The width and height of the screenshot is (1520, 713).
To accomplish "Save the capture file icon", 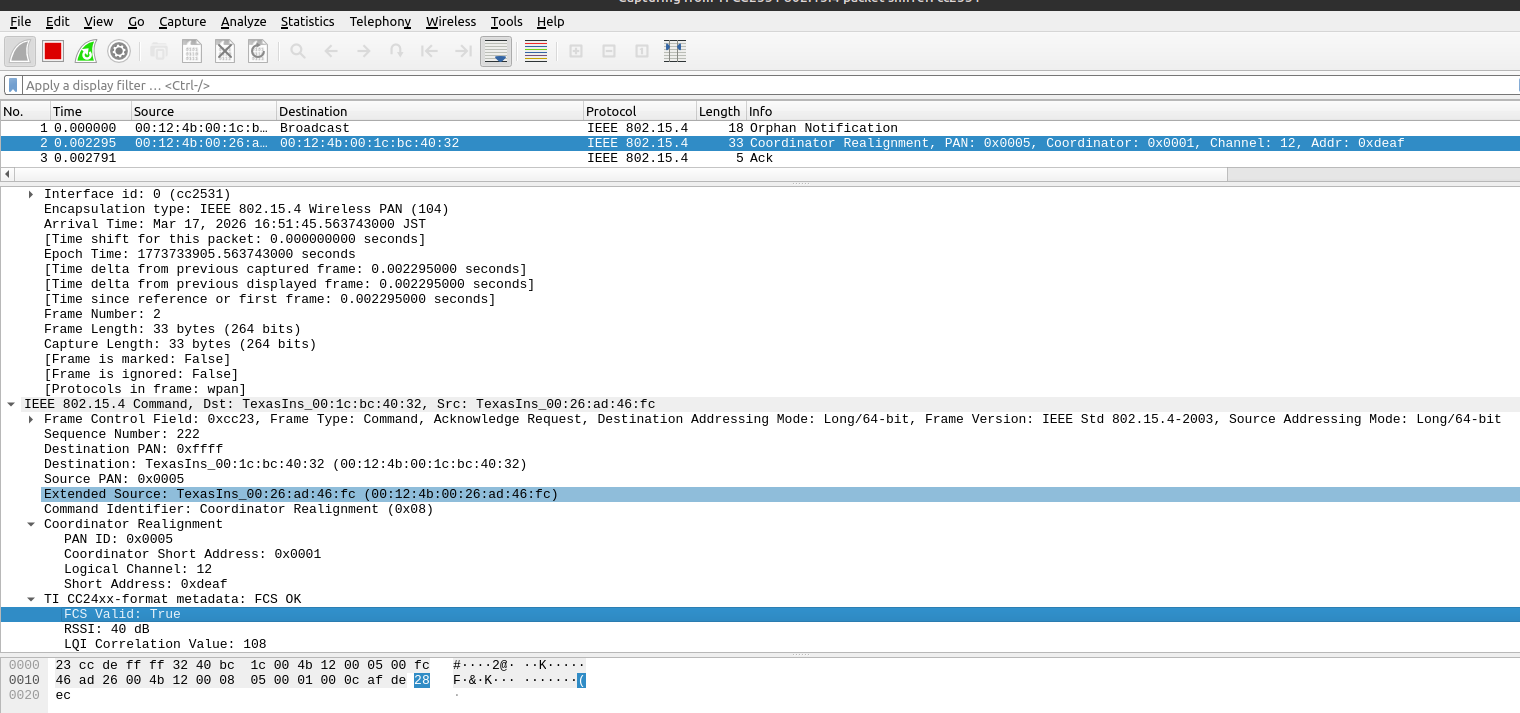I will [192, 51].
